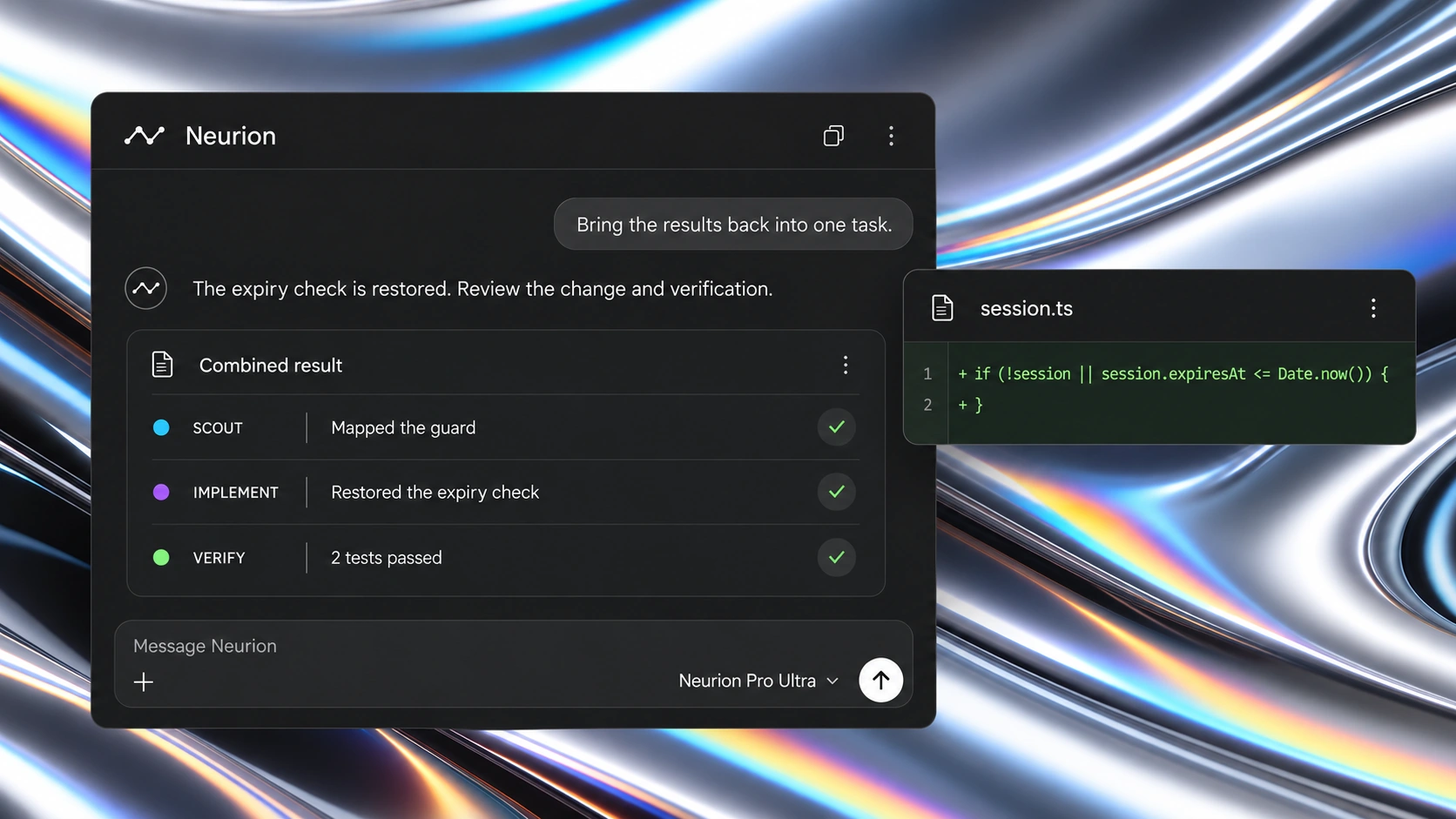The width and height of the screenshot is (1456, 819).
Task: Click the 'session.ts' file name
Action: (1027, 309)
